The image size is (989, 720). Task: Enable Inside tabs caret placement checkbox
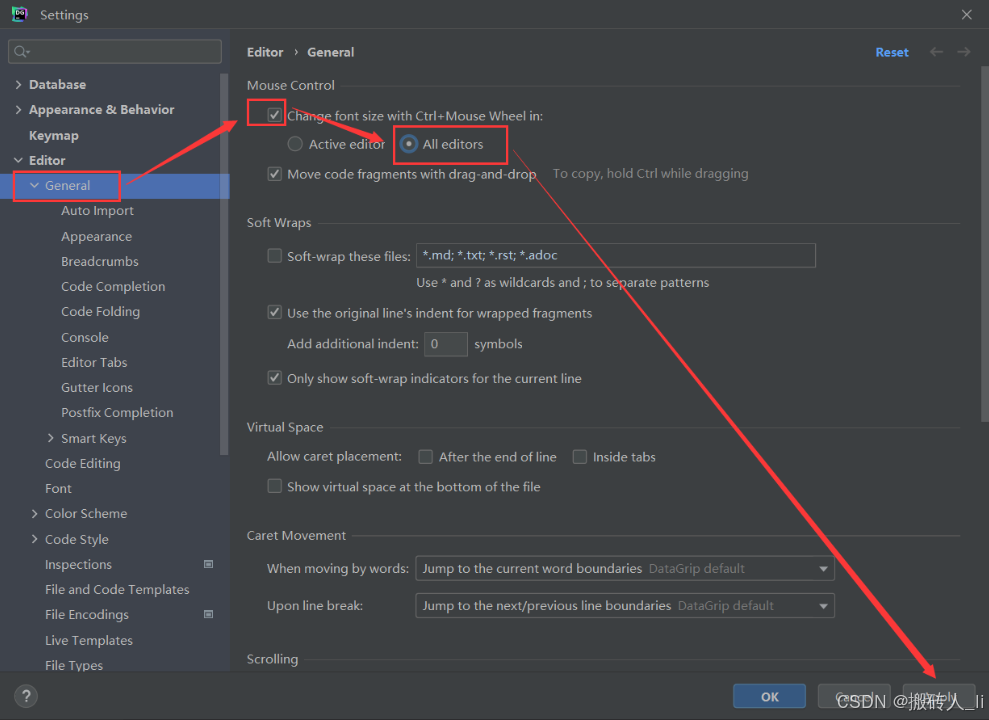(580, 456)
